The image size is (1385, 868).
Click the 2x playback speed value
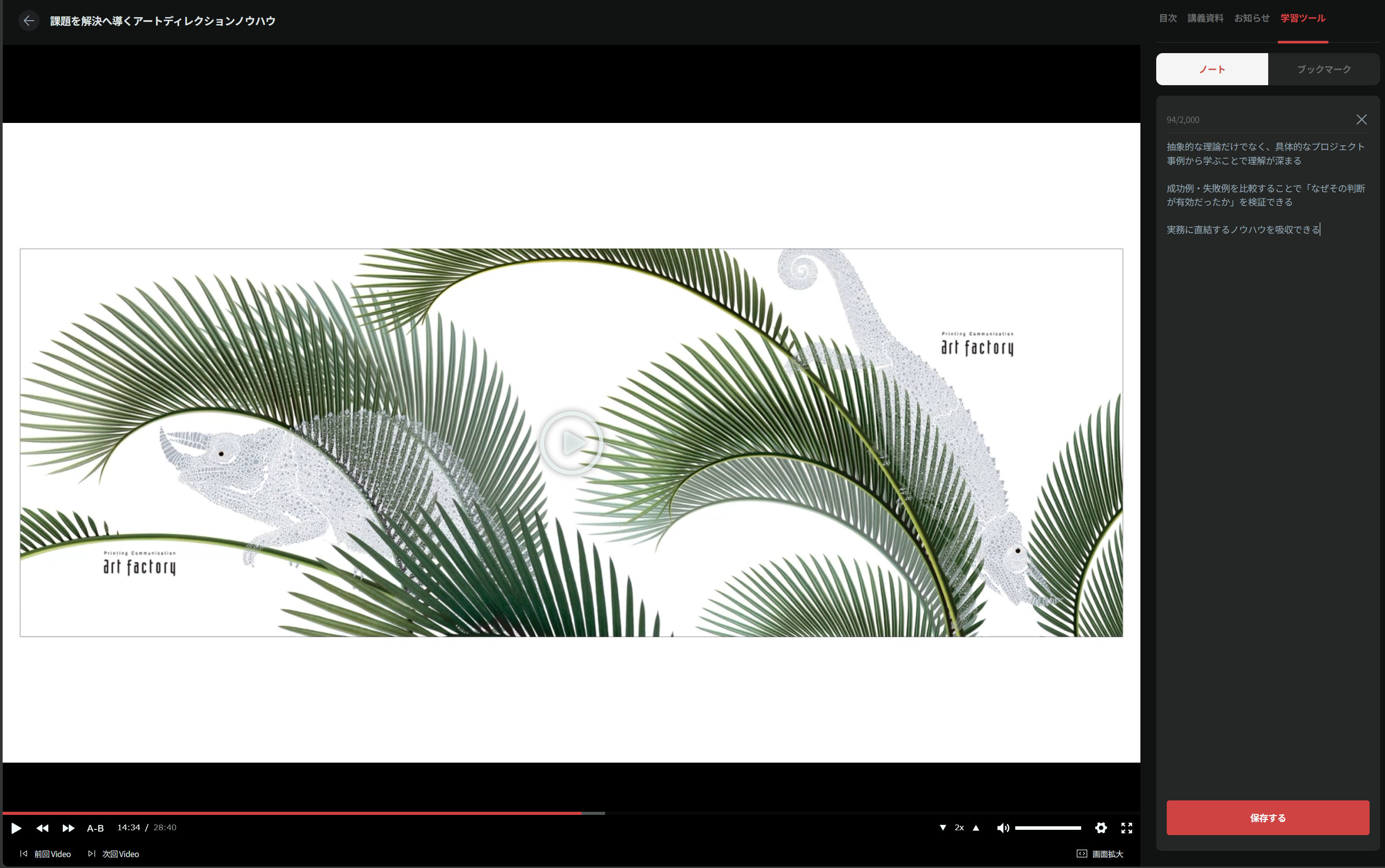pyautogui.click(x=959, y=828)
